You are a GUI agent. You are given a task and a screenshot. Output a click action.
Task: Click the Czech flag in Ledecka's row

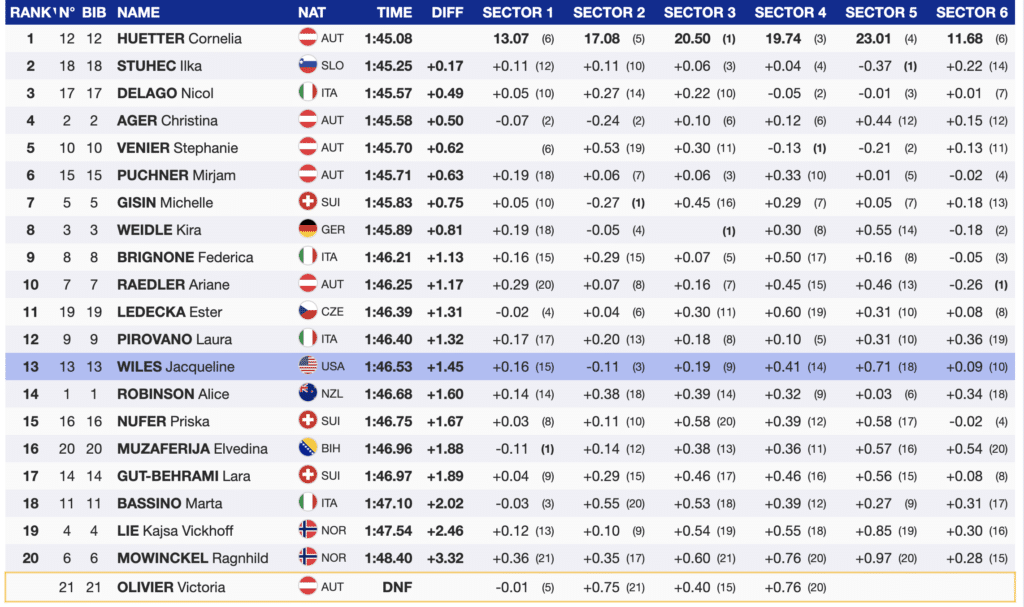pyautogui.click(x=308, y=311)
